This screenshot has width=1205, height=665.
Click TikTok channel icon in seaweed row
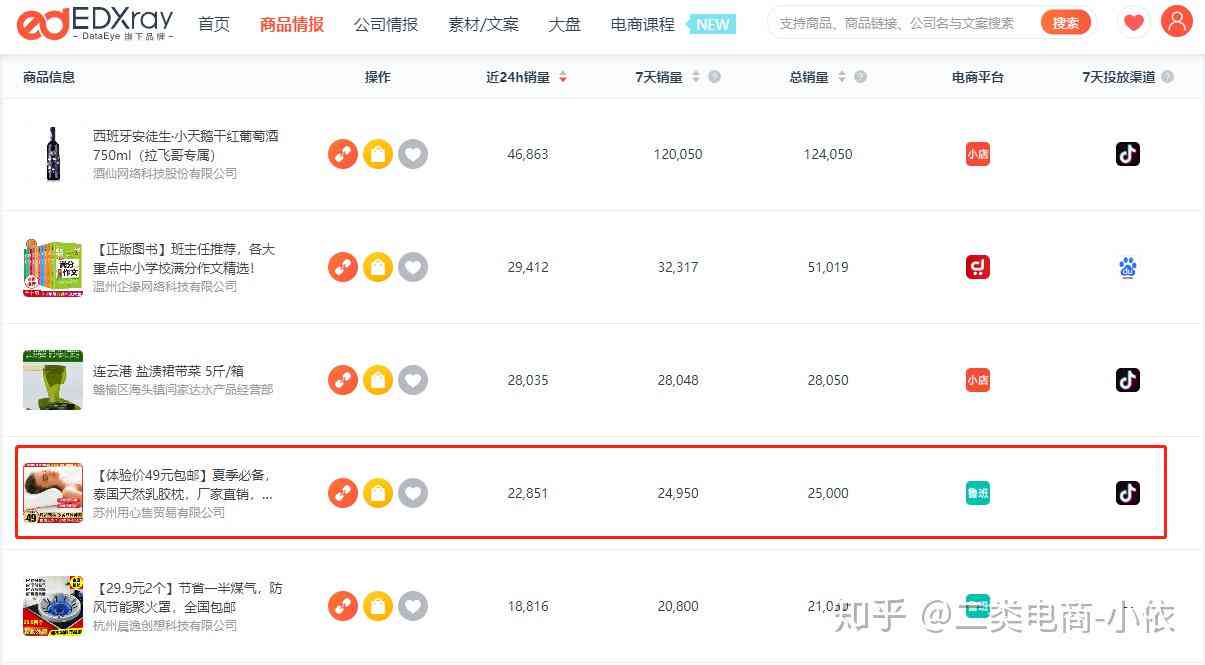coord(1128,380)
